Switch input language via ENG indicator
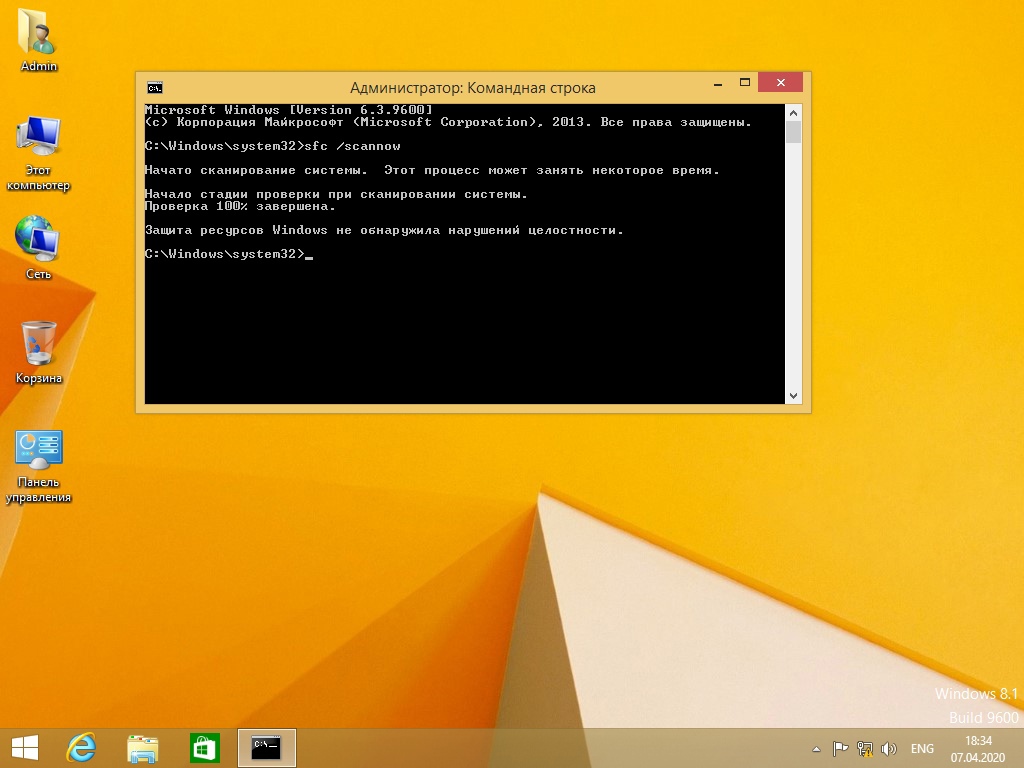The height and width of the screenshot is (768, 1024). tap(922, 748)
